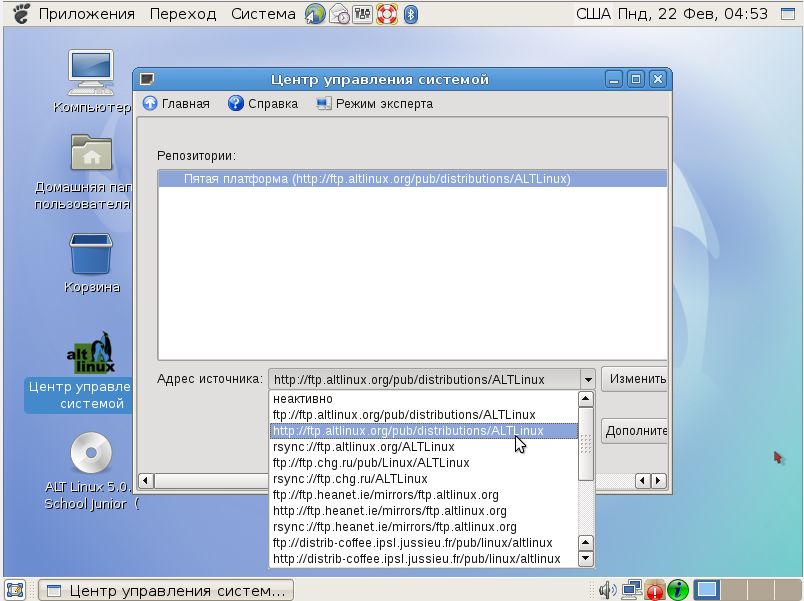Screen dimensions: 804x601
Task: Collapse the Адрес источника dropdown arrow
Action: pos(588,380)
